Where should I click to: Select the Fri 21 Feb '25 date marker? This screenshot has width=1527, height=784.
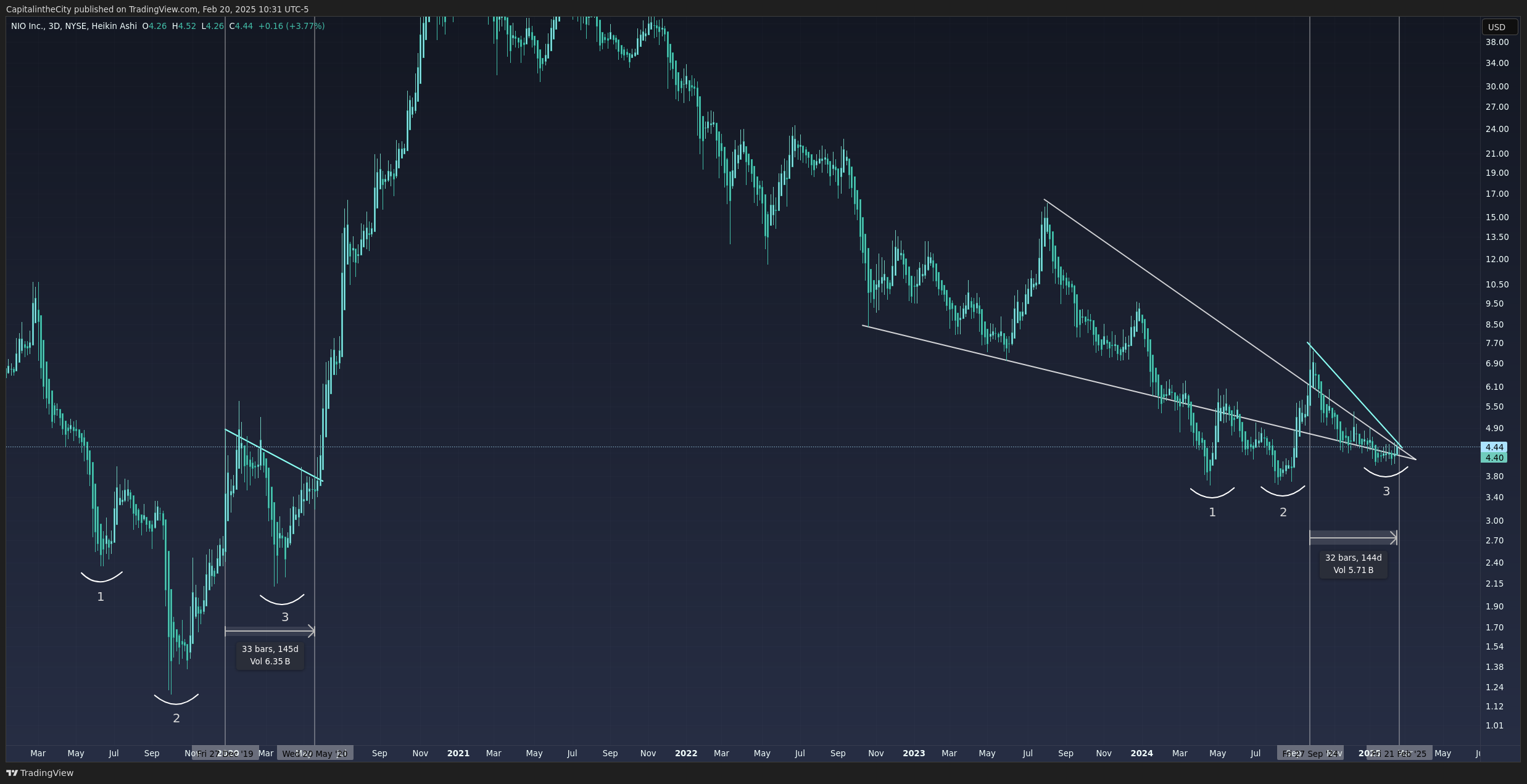click(x=1399, y=753)
